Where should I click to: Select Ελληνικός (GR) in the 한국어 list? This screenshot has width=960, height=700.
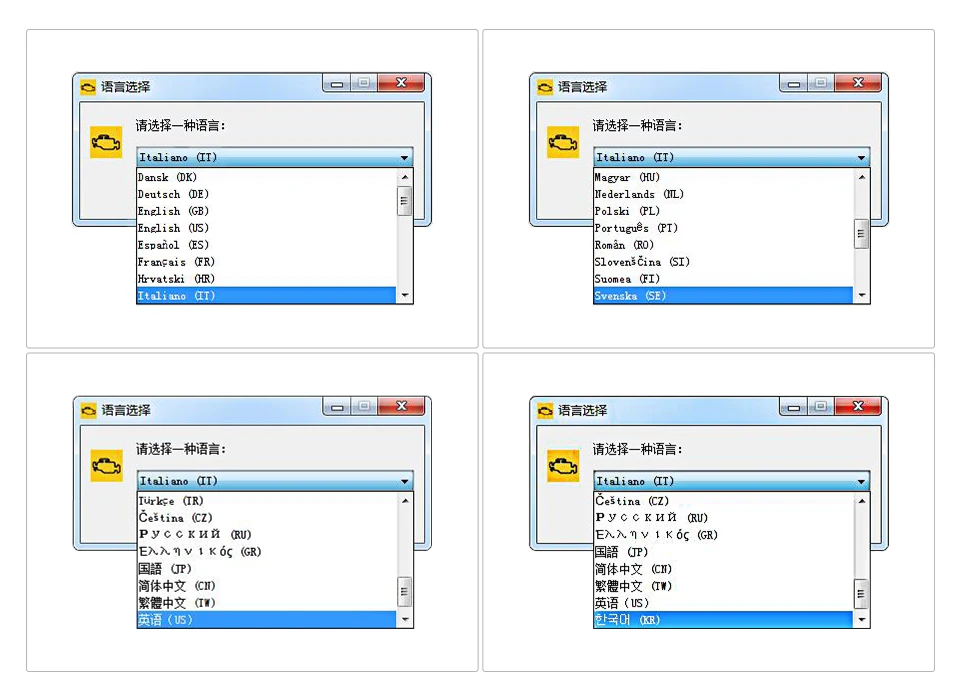[x=724, y=535]
